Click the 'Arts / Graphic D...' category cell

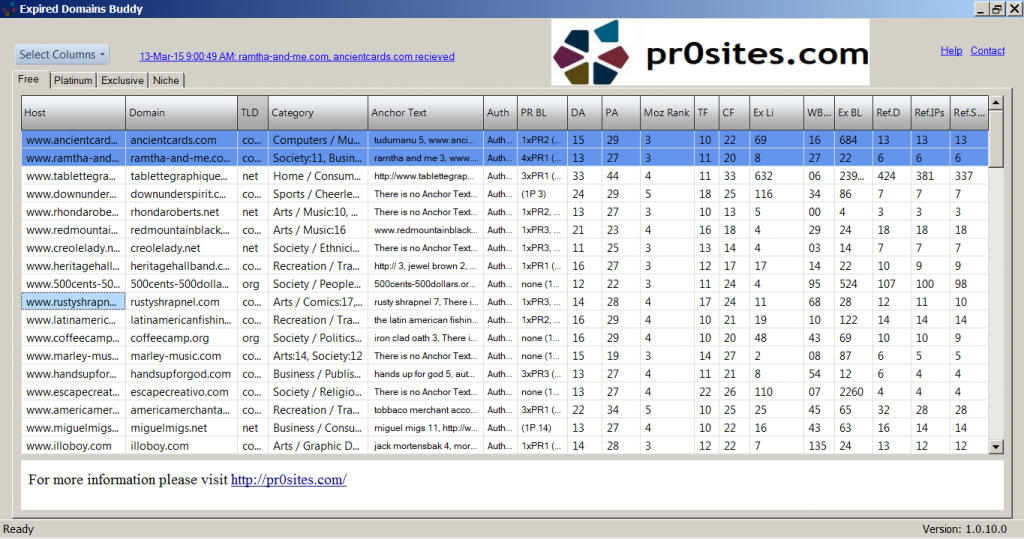click(x=318, y=446)
